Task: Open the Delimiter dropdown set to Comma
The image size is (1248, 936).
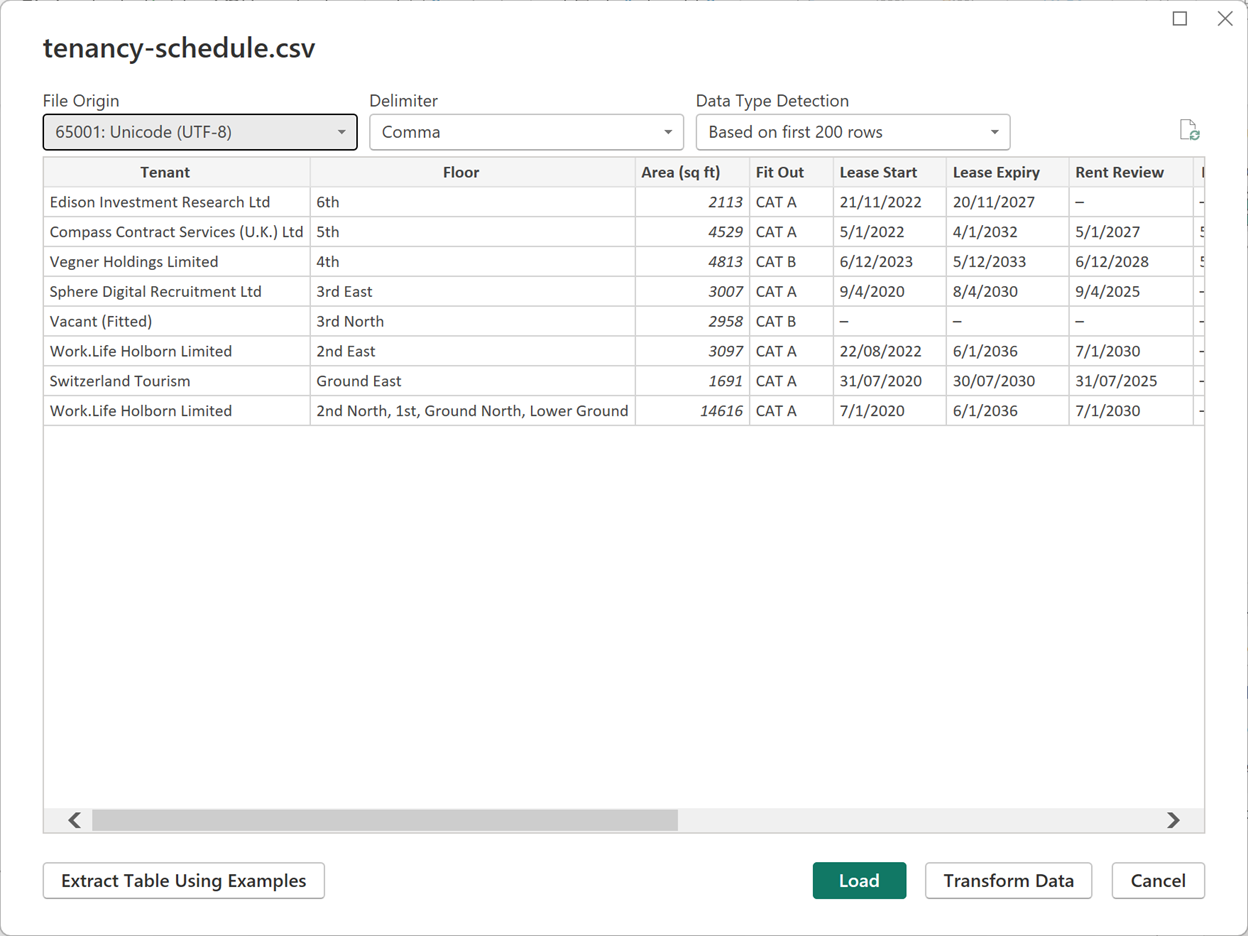Action: point(526,132)
